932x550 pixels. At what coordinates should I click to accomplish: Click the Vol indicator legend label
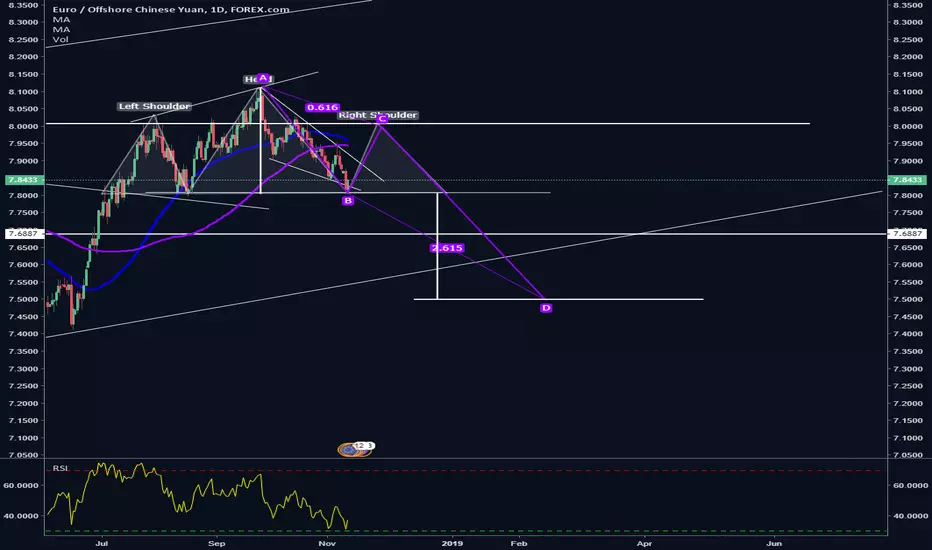click(x=60, y=40)
